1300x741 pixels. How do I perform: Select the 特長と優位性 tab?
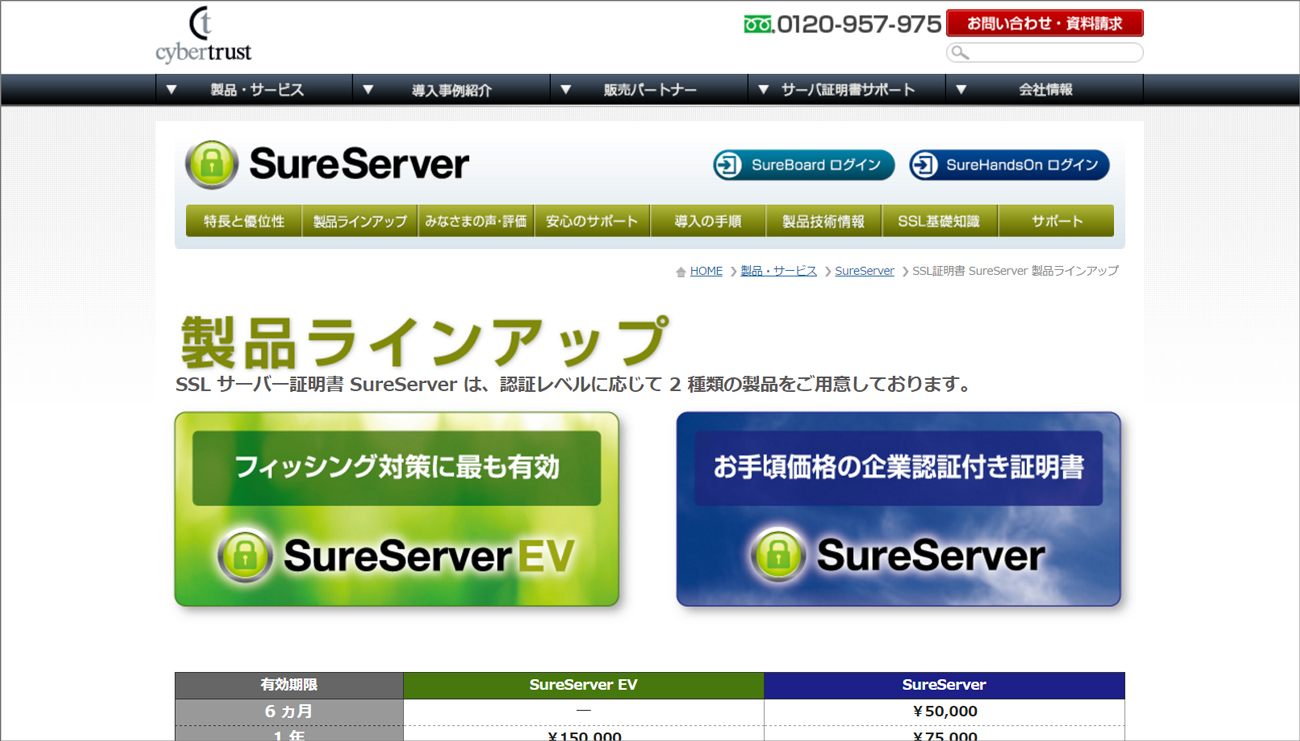coord(244,221)
